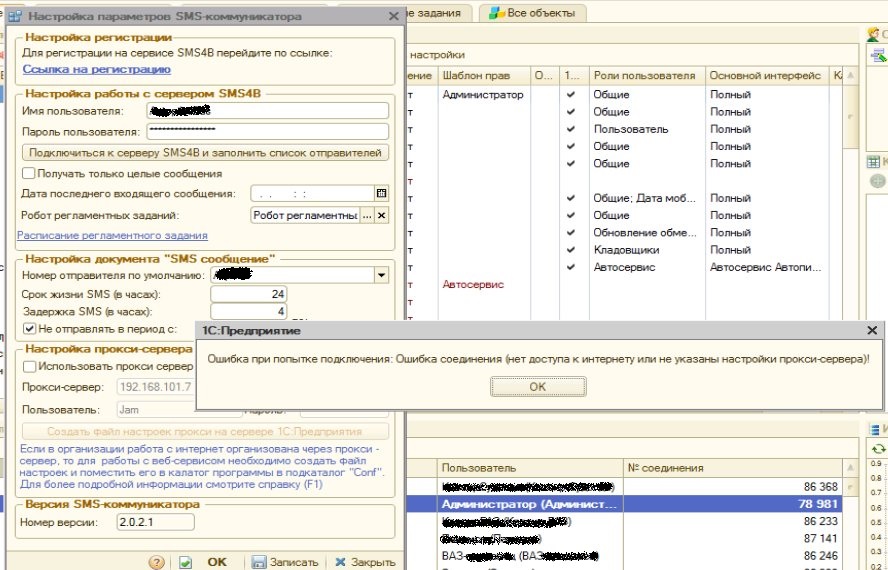Sort by the № соединения column header
Screen dimensions: 888x570
733,468
